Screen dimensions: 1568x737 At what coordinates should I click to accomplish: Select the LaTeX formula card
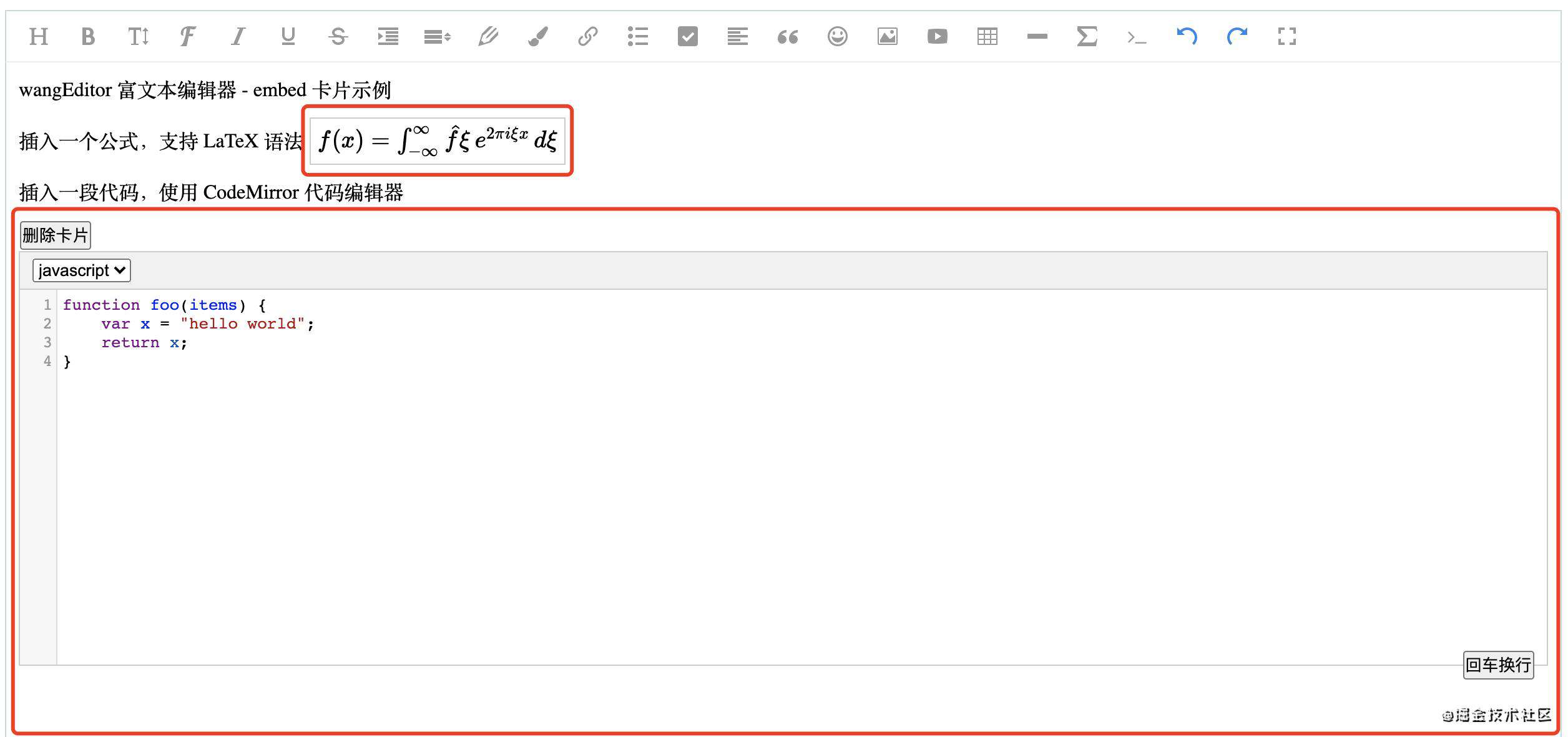tap(438, 141)
